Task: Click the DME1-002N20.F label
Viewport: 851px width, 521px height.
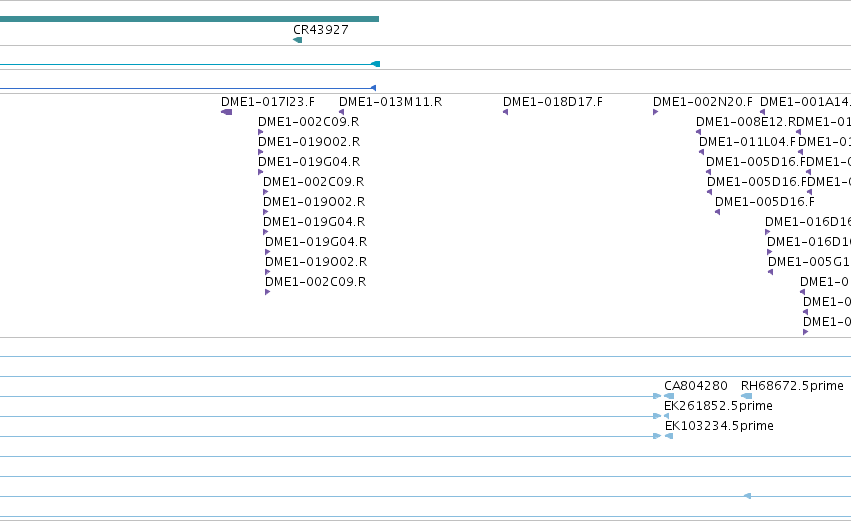Action: [x=702, y=102]
